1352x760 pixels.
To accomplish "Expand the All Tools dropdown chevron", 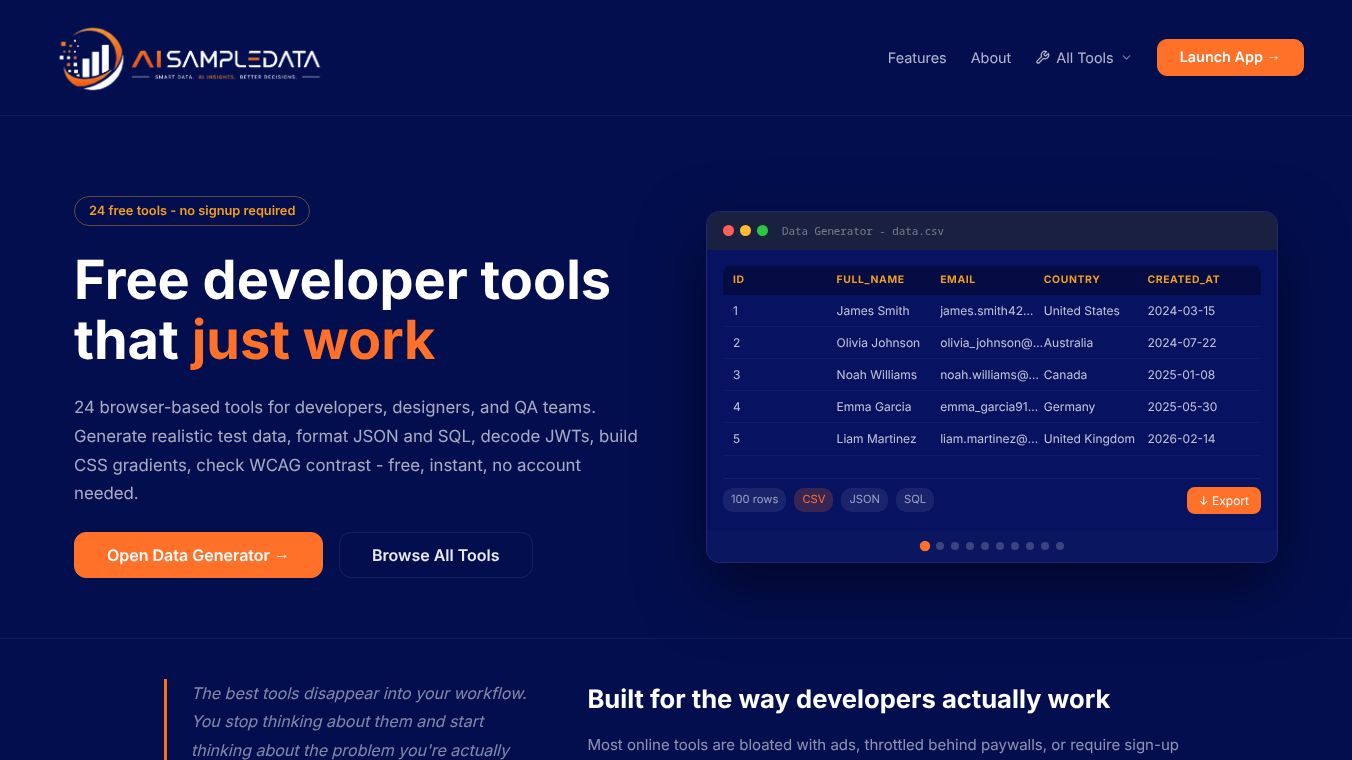I will click(1126, 58).
